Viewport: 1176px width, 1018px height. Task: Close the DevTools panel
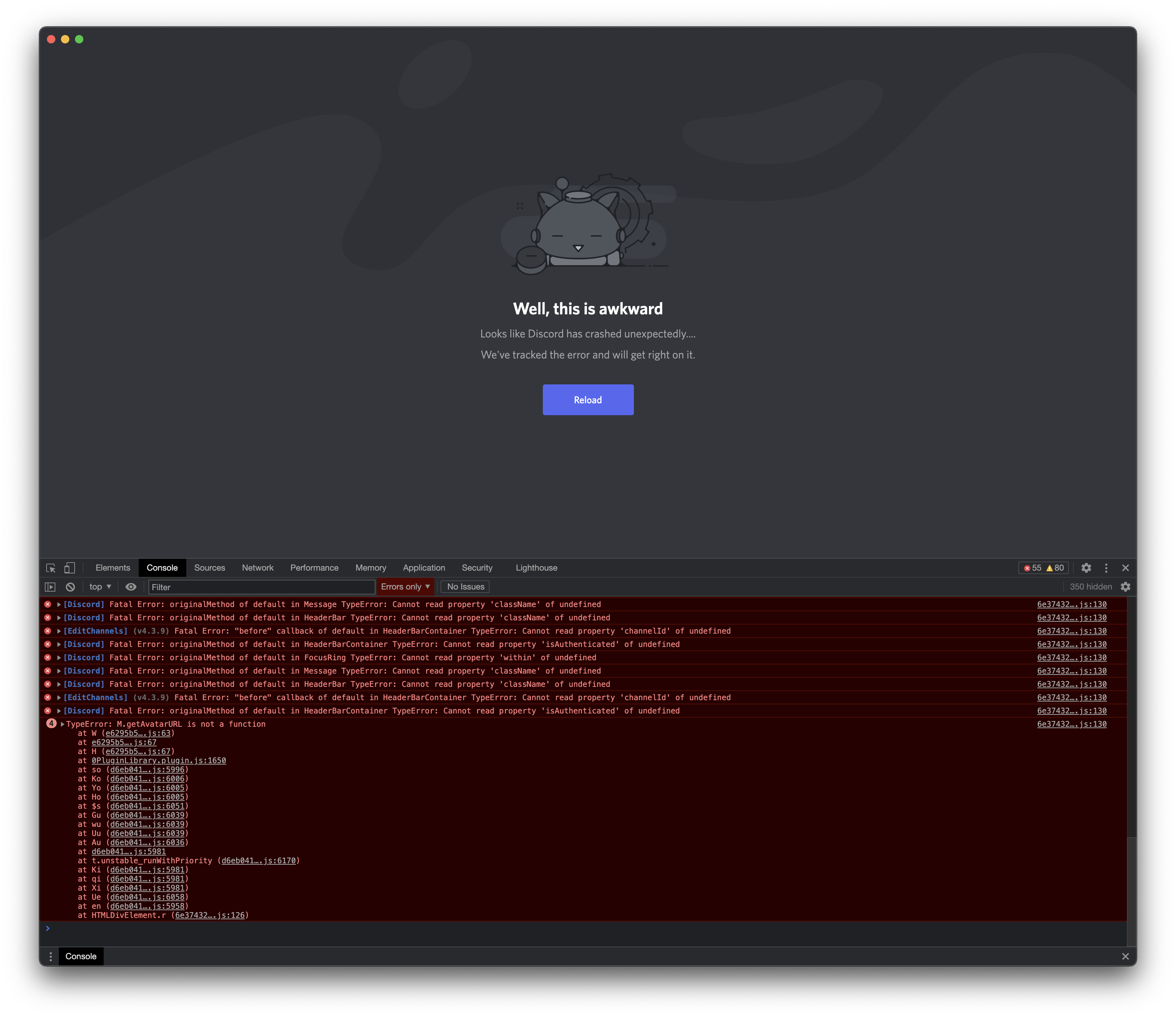(1126, 567)
